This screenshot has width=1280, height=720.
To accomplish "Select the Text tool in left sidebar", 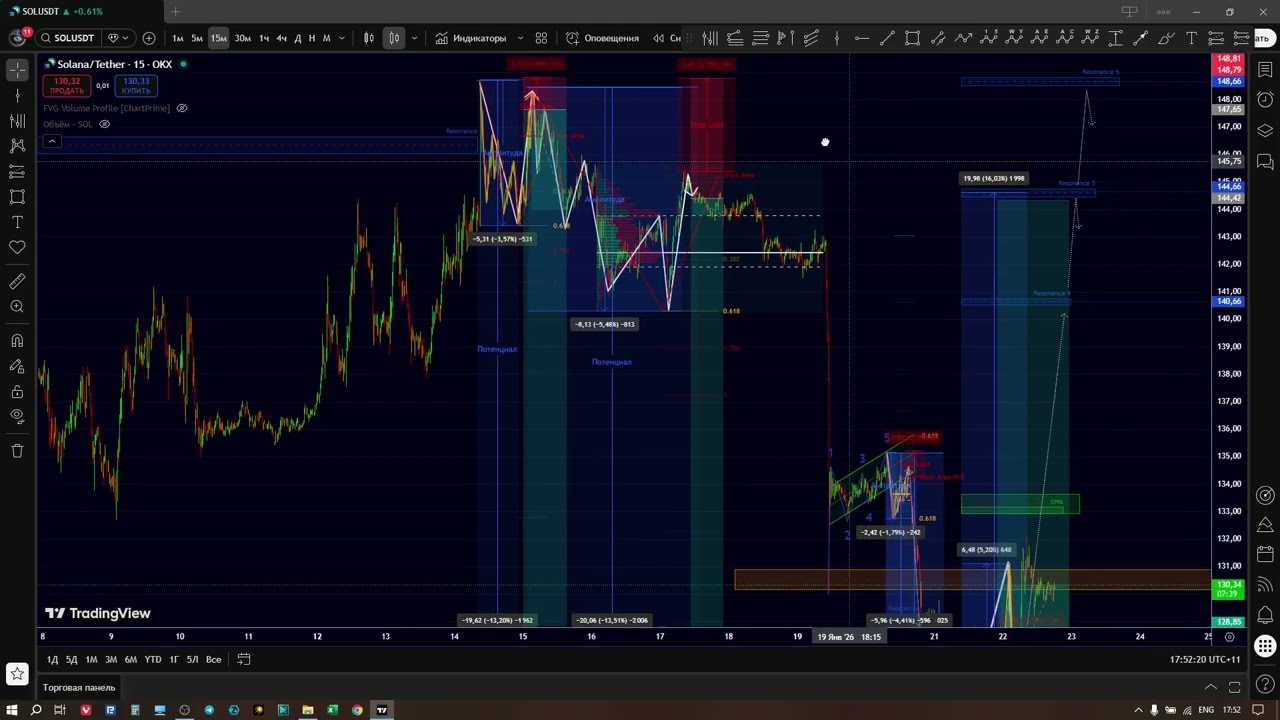I will pyautogui.click(x=17, y=222).
